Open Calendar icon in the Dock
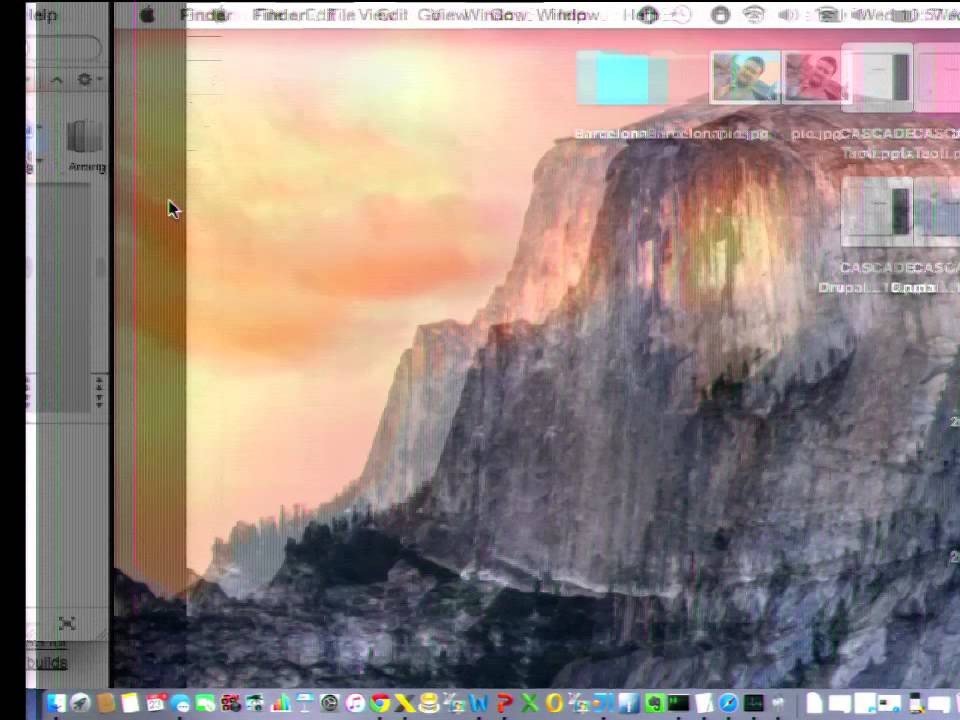This screenshot has height=720, width=960. (156, 703)
